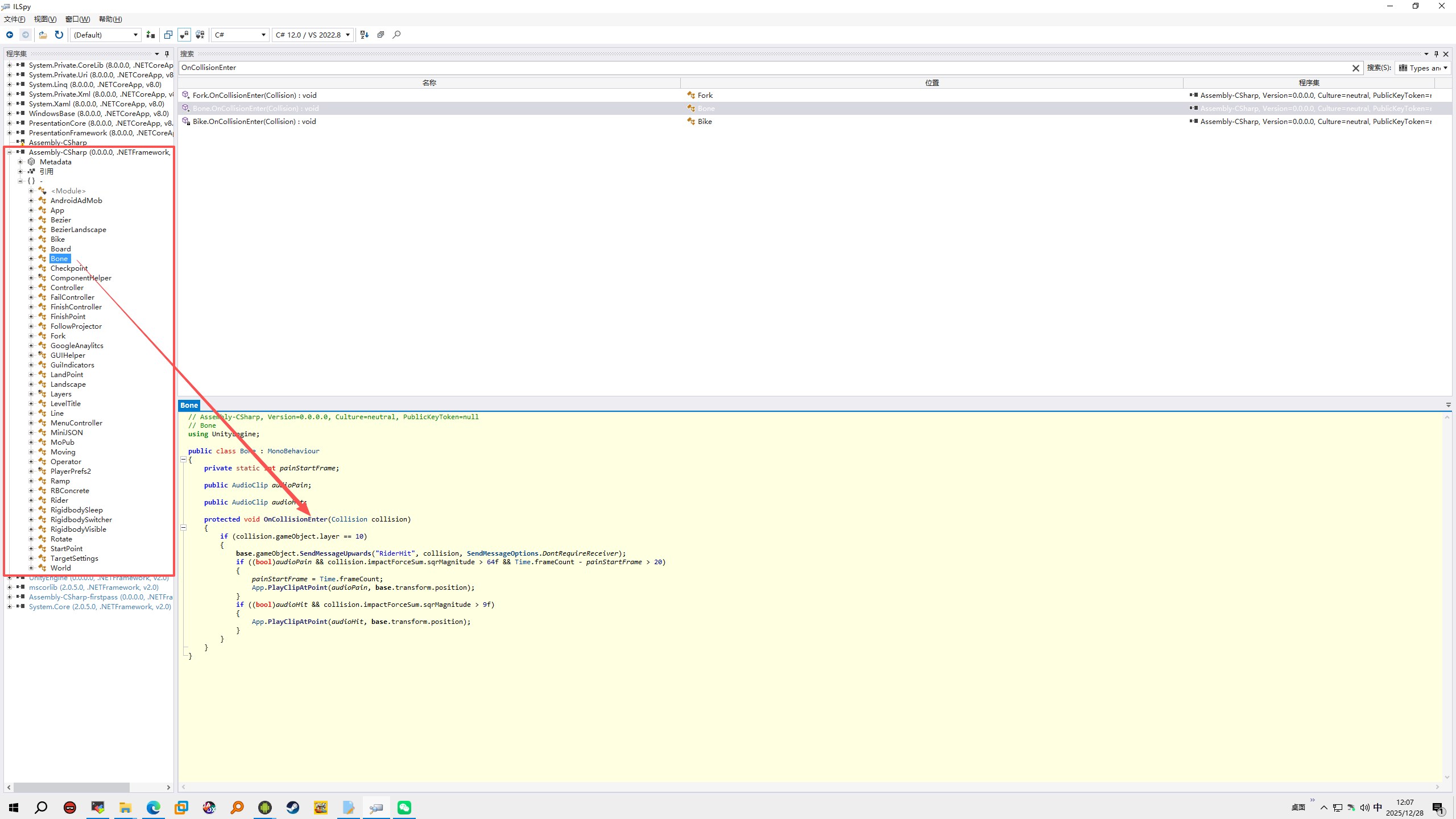Expand the Rider class tree node
1456x819 pixels.
[31, 500]
